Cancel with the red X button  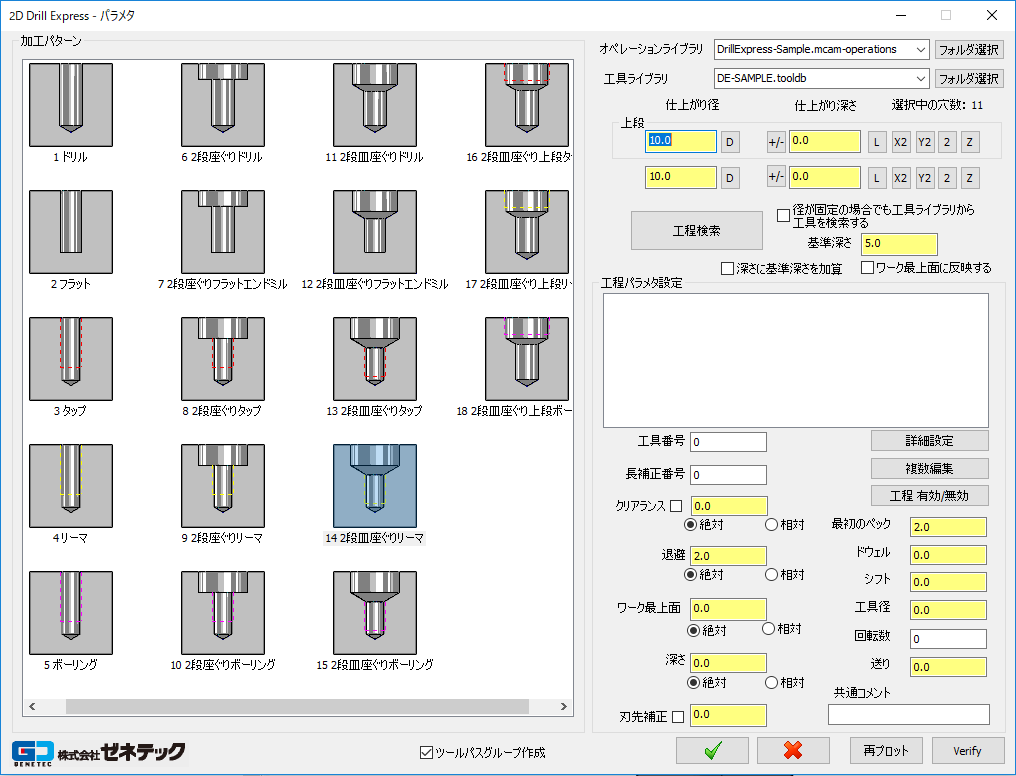[793, 750]
